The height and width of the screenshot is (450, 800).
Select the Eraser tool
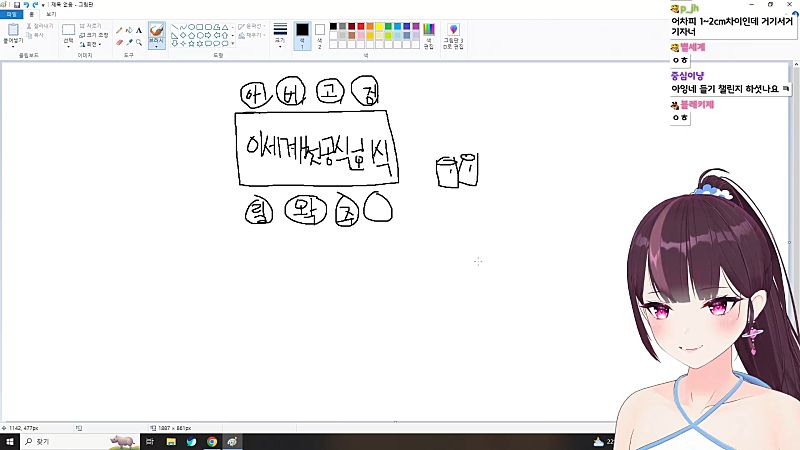tap(118, 42)
